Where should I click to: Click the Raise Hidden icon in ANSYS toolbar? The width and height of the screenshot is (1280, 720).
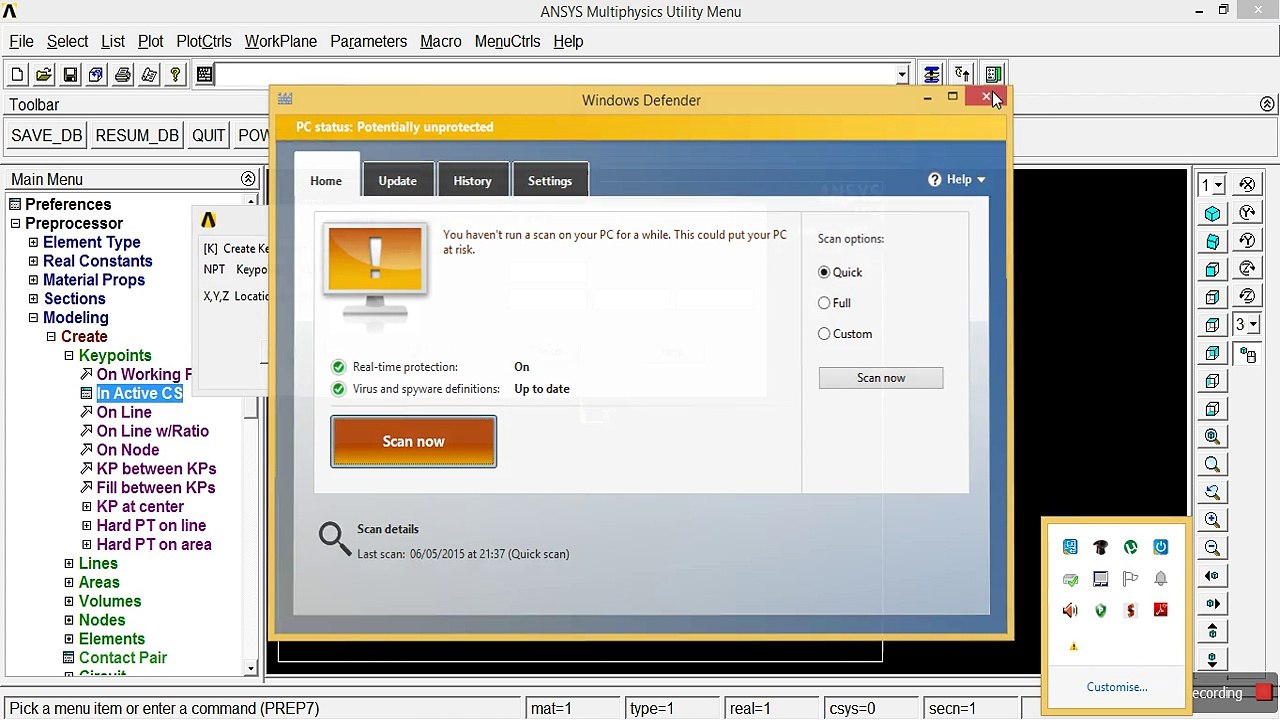pos(932,75)
